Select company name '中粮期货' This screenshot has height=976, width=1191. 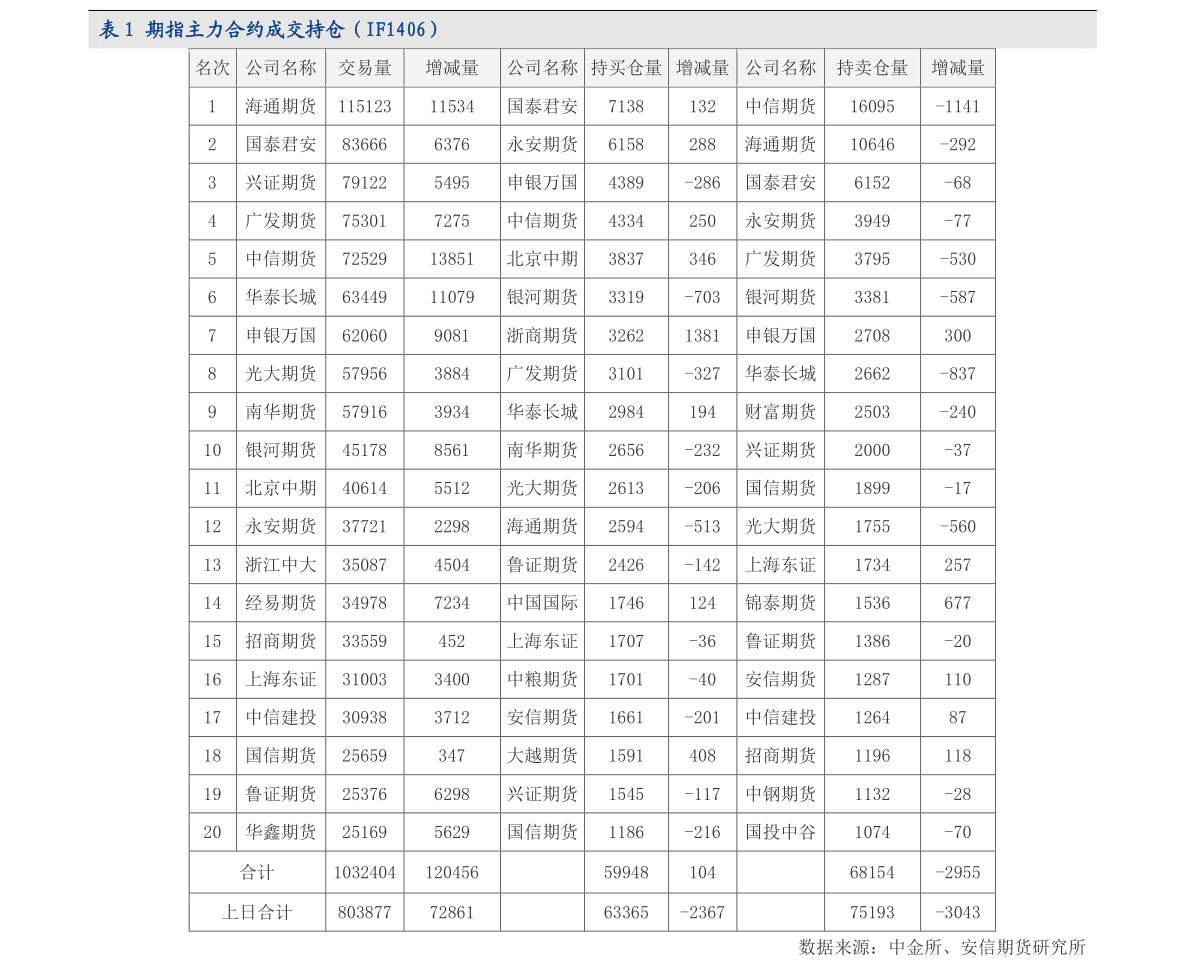pyautogui.click(x=542, y=679)
